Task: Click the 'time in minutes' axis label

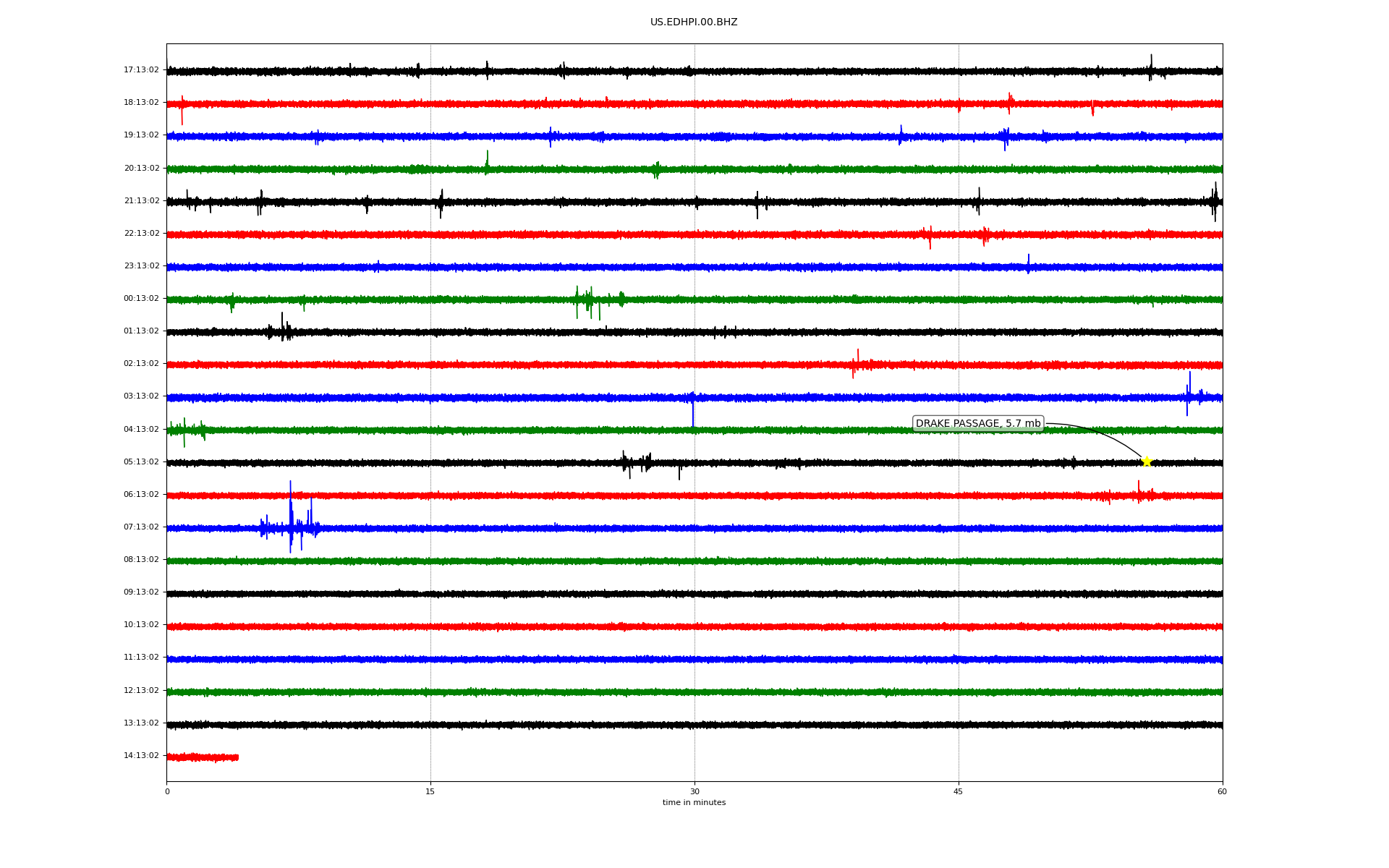Action: click(694, 803)
